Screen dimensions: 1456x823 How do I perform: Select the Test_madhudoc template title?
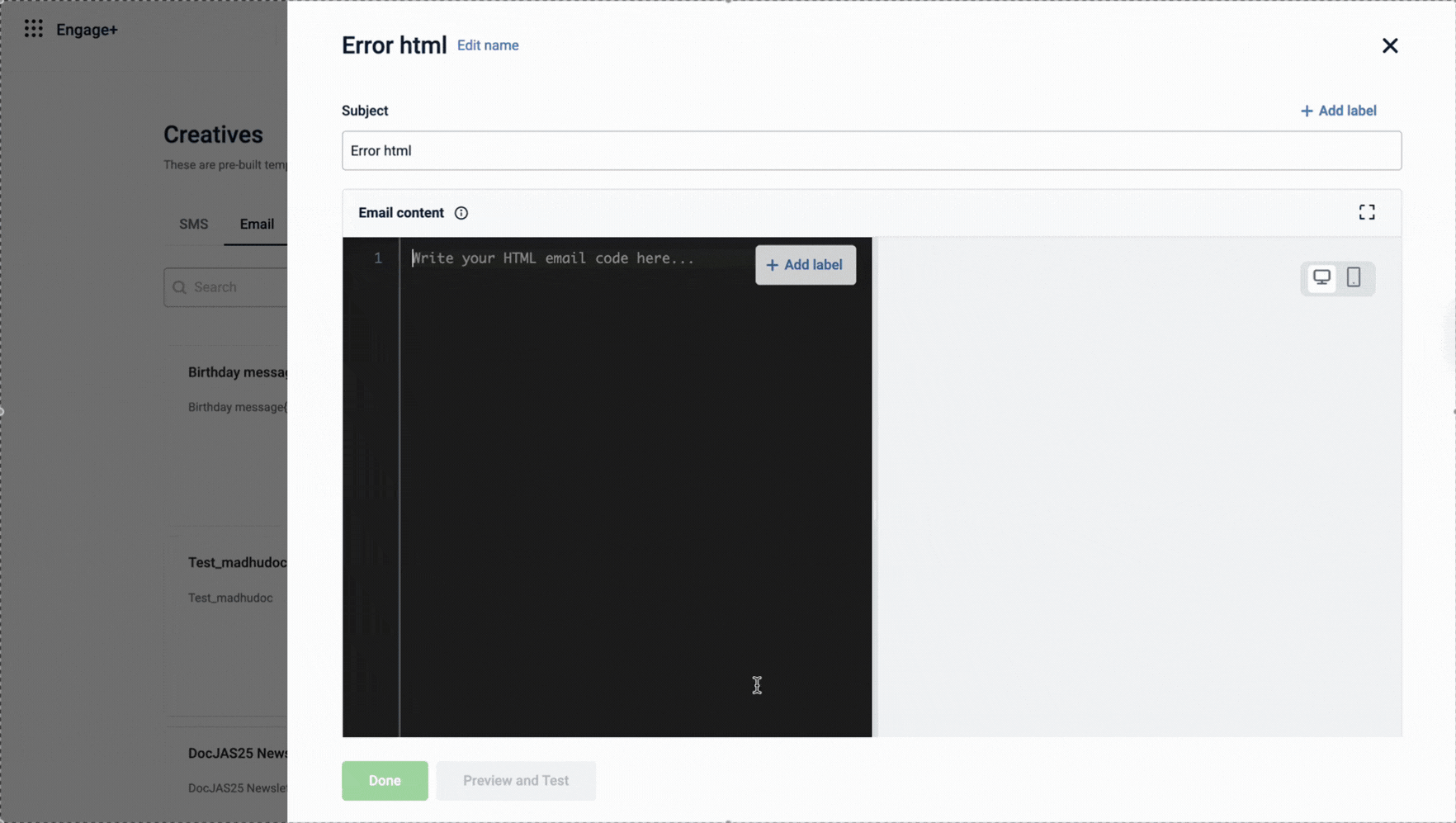coord(237,562)
